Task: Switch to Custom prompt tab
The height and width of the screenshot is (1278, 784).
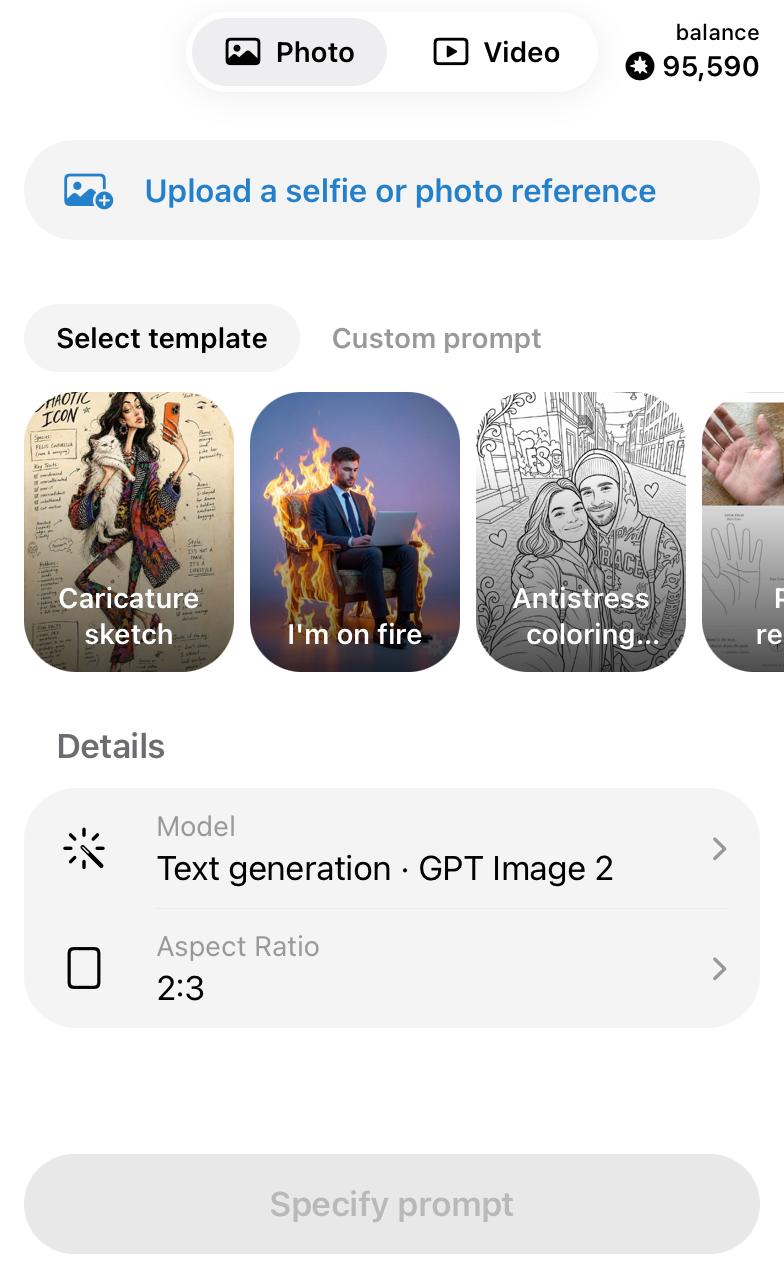Action: [x=436, y=338]
